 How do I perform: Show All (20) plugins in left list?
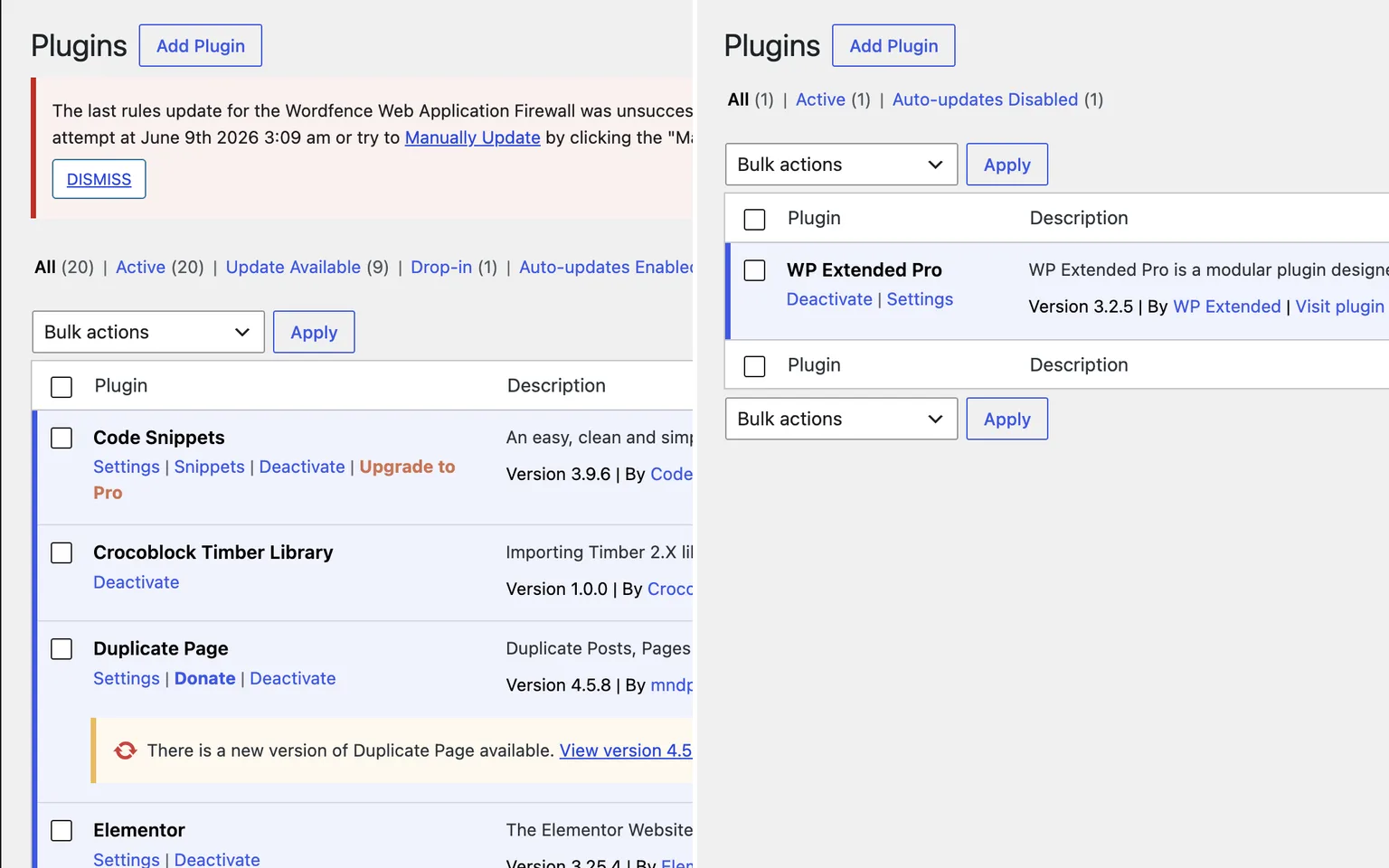(x=64, y=267)
